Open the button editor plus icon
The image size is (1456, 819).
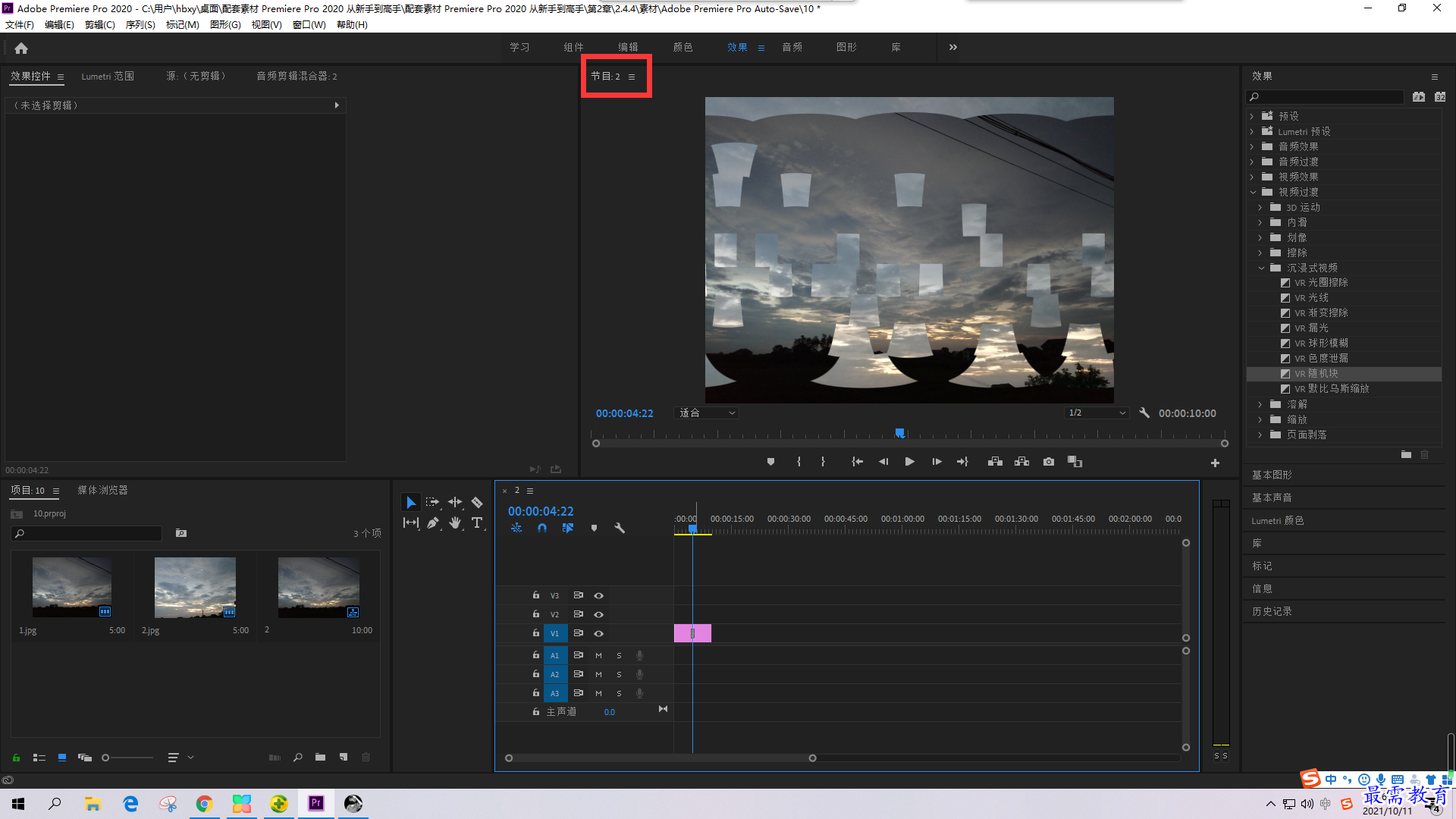pyautogui.click(x=1215, y=463)
